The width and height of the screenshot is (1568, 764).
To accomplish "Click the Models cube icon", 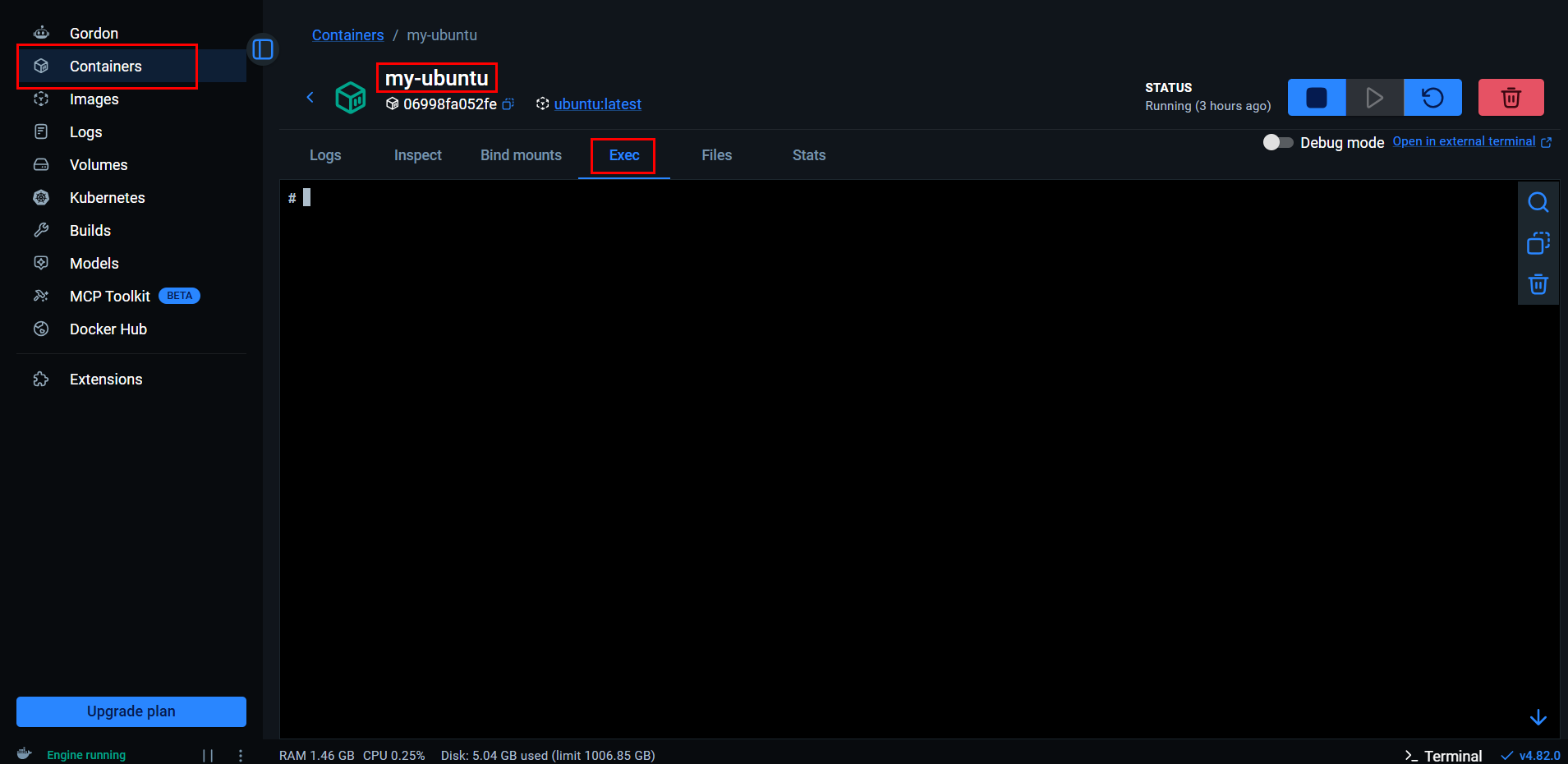I will (41, 263).
